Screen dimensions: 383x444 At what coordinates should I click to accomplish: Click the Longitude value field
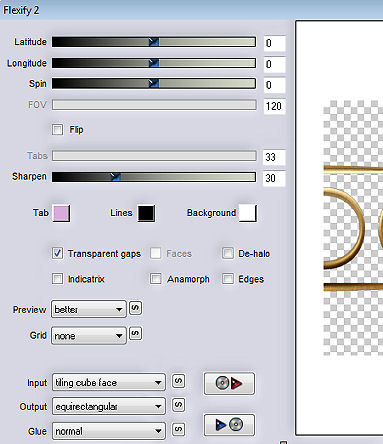275,64
